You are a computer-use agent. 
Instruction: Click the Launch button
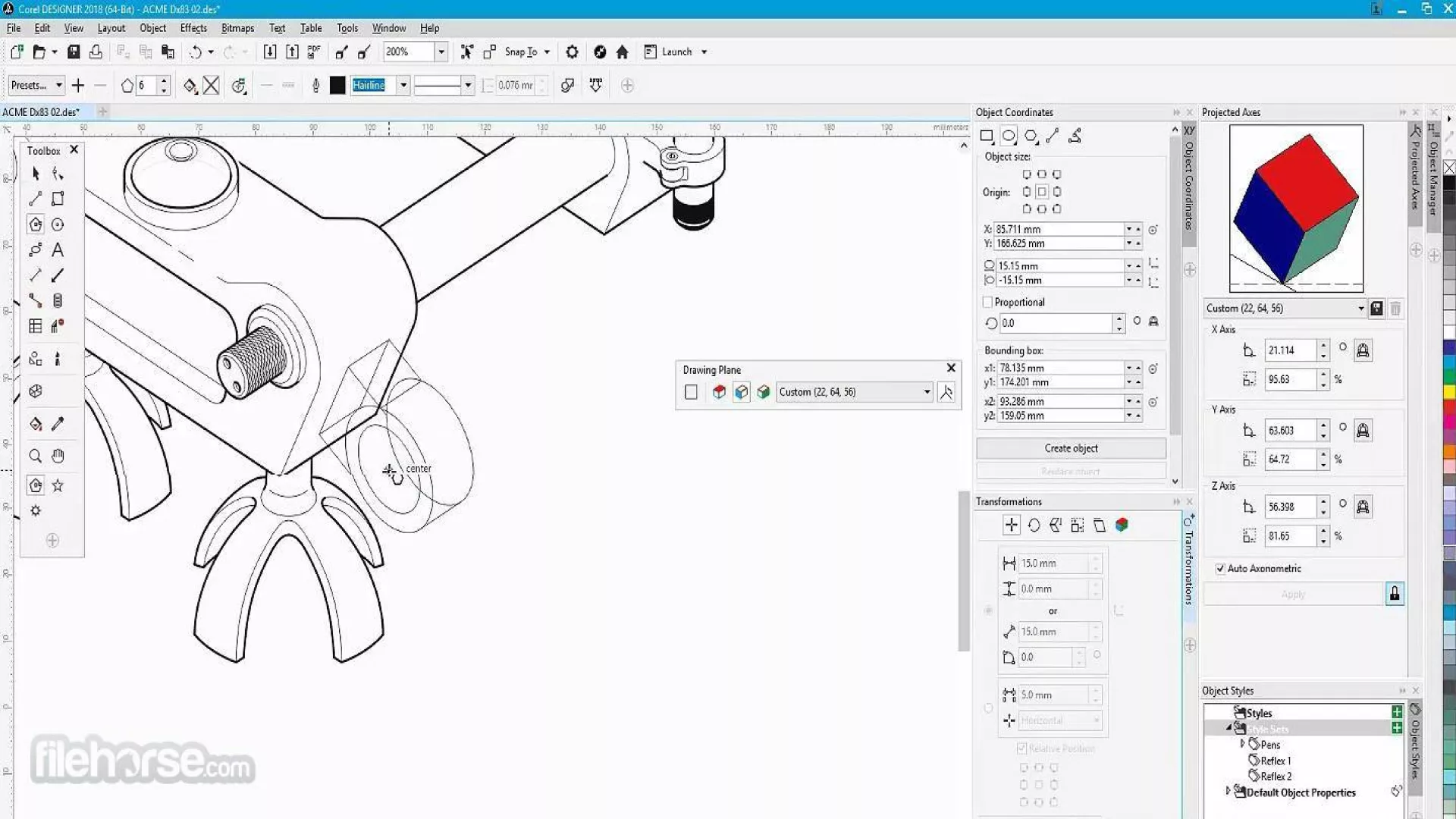pos(676,52)
